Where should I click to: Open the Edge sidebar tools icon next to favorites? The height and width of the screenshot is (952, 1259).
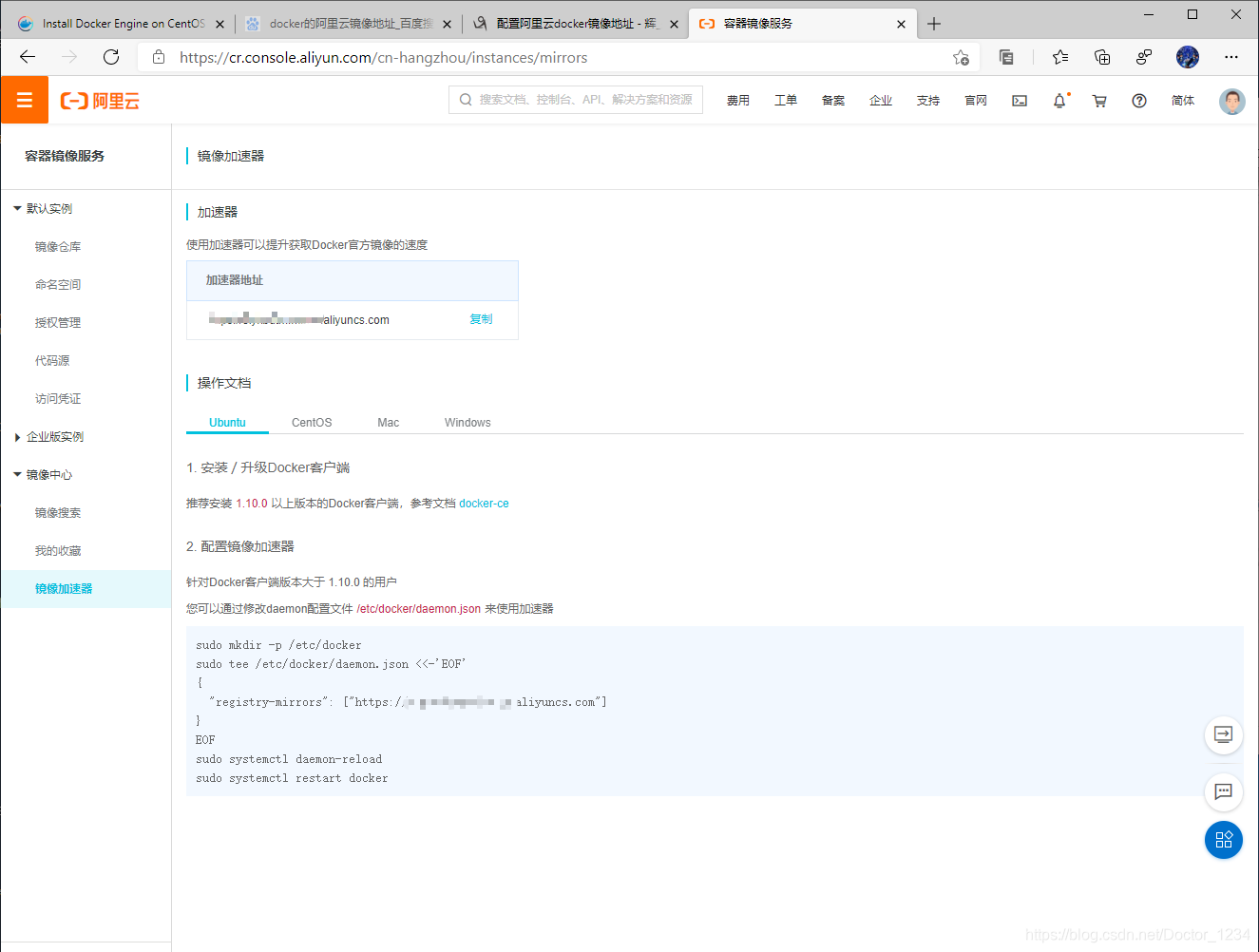1006,57
